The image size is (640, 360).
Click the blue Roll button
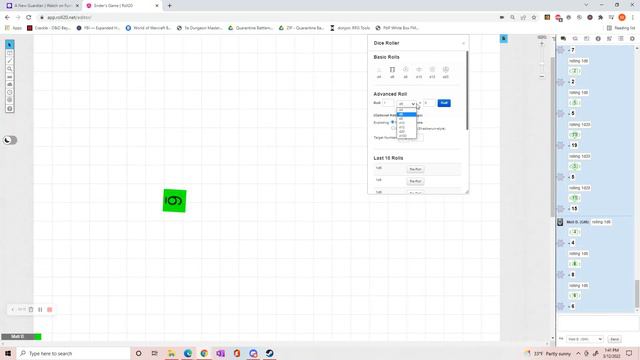[x=444, y=103]
